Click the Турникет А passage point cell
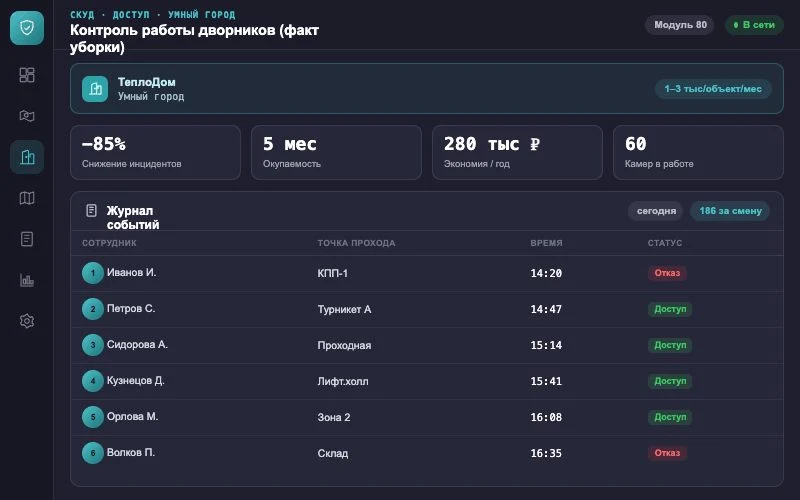This screenshot has width=800, height=500. click(x=344, y=309)
